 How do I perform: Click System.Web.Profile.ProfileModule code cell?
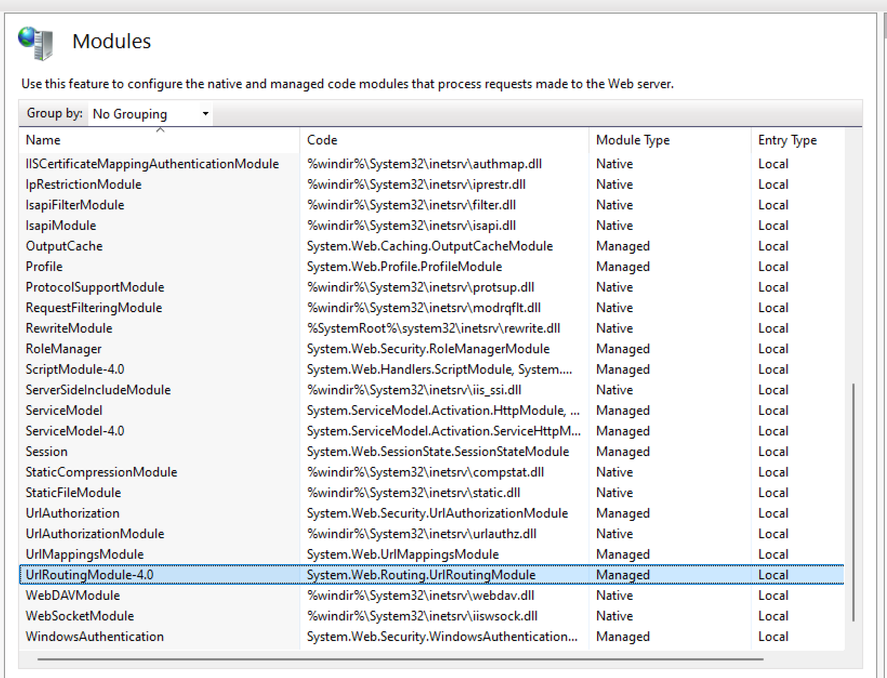click(404, 266)
